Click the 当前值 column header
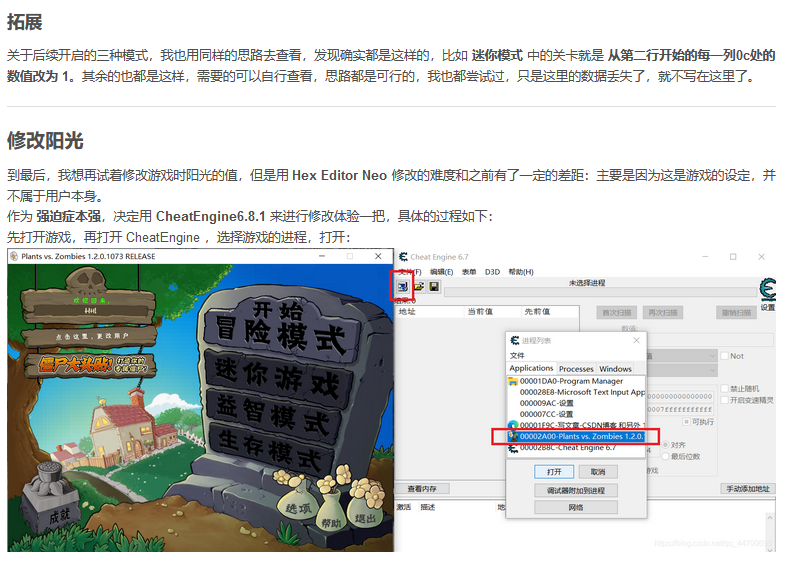Screen dimensions: 791x564 tap(492, 312)
